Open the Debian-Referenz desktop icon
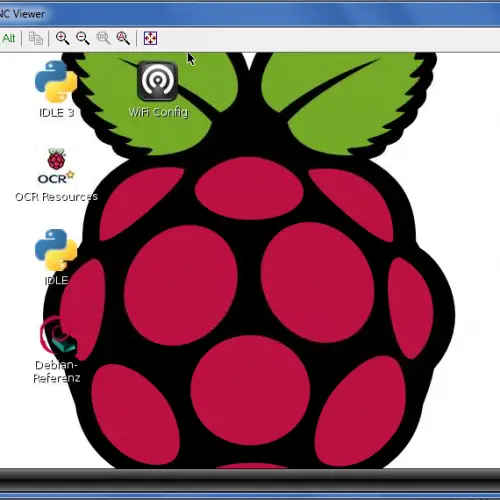The image size is (500, 500). pos(58,335)
